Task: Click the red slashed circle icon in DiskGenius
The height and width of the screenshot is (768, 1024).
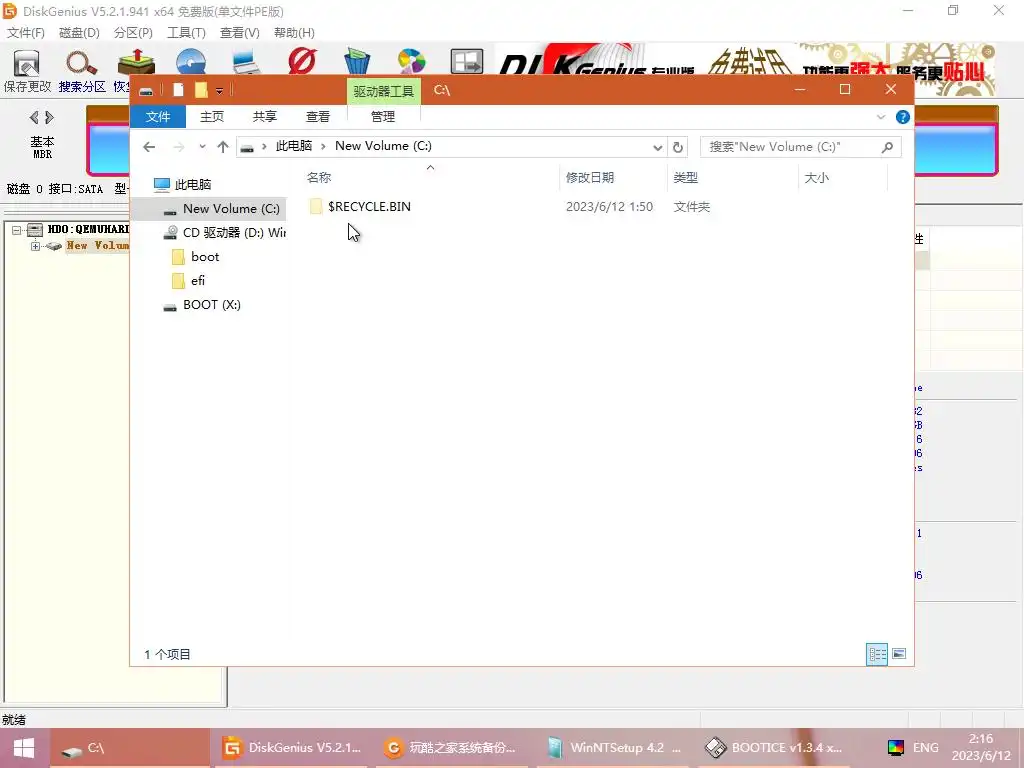Action: [x=302, y=62]
